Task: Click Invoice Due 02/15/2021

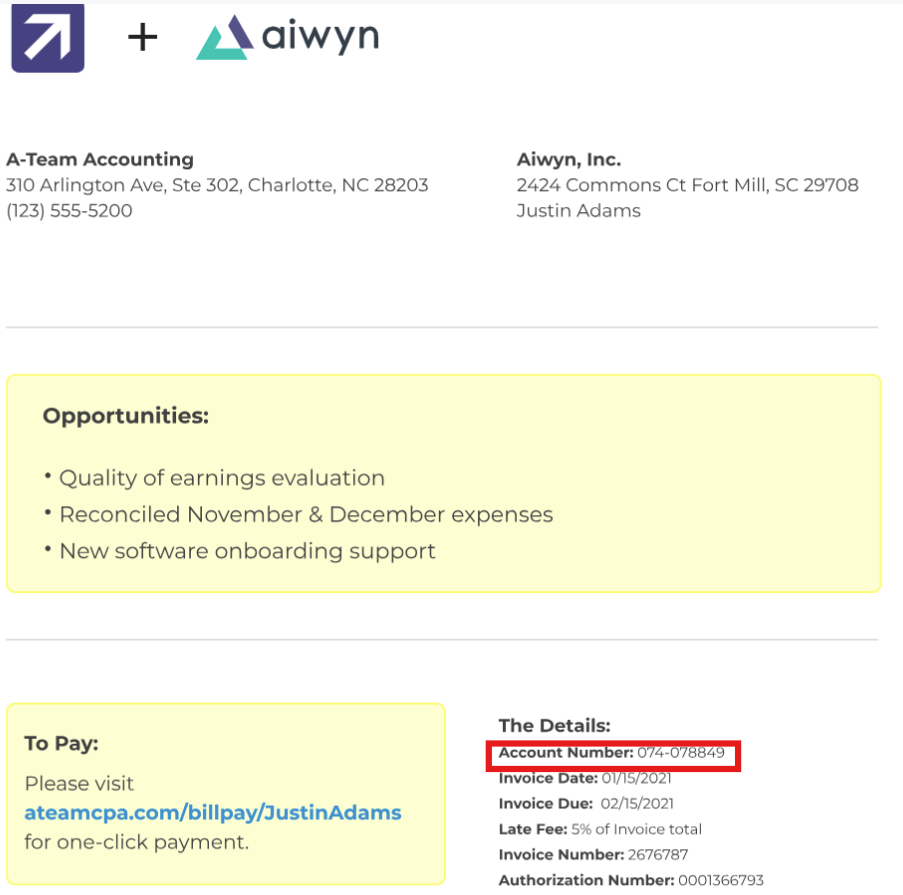Action: click(586, 804)
